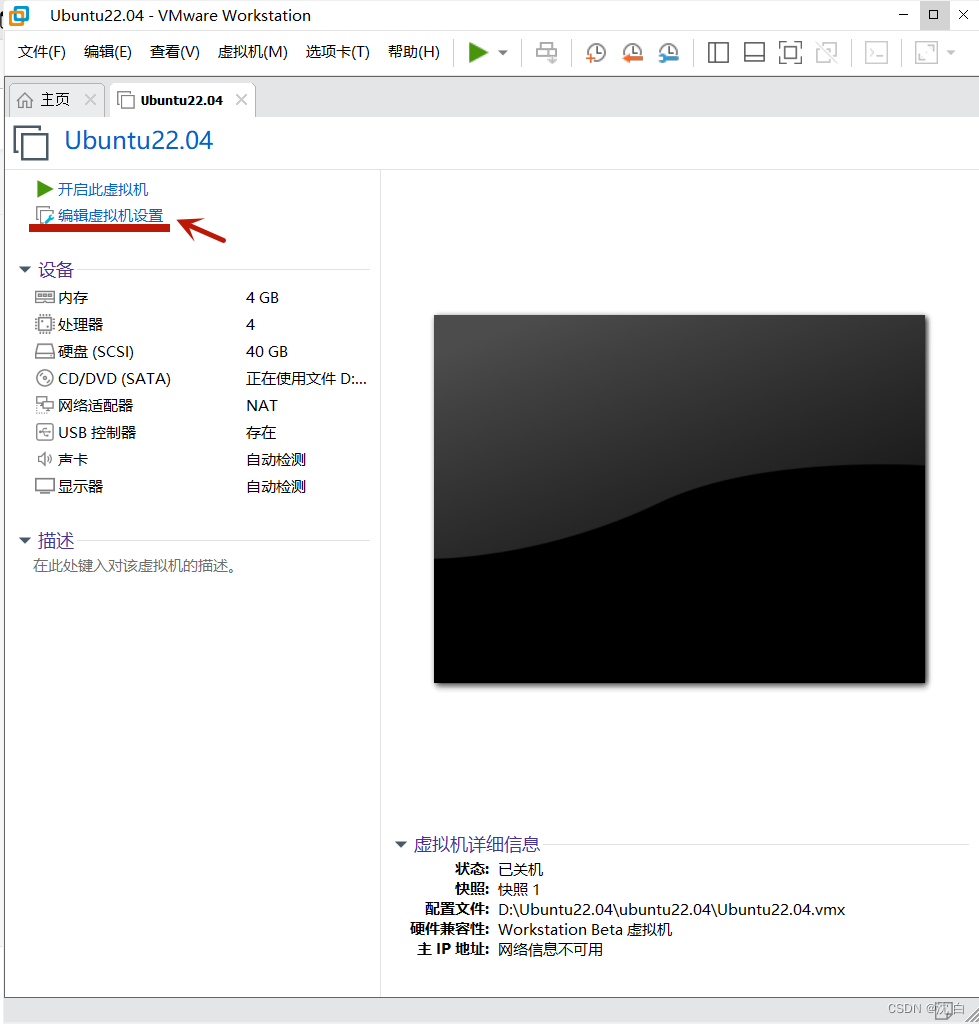Viewport: 979px width, 1024px height.
Task: Click the 显示器 monitor icon
Action: (44, 487)
